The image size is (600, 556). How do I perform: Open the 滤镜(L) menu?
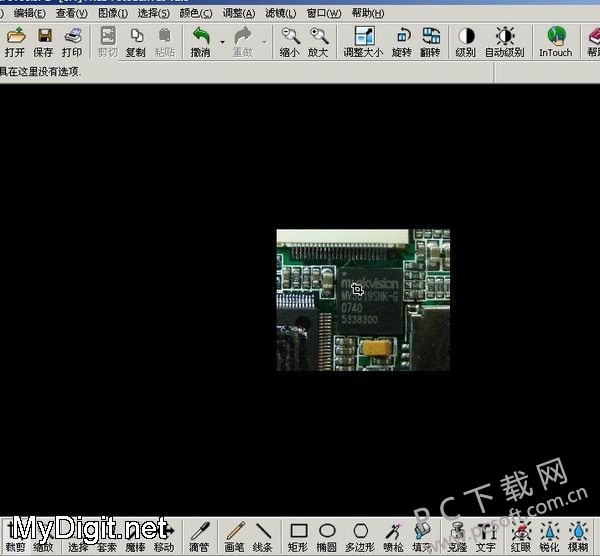coord(280,13)
